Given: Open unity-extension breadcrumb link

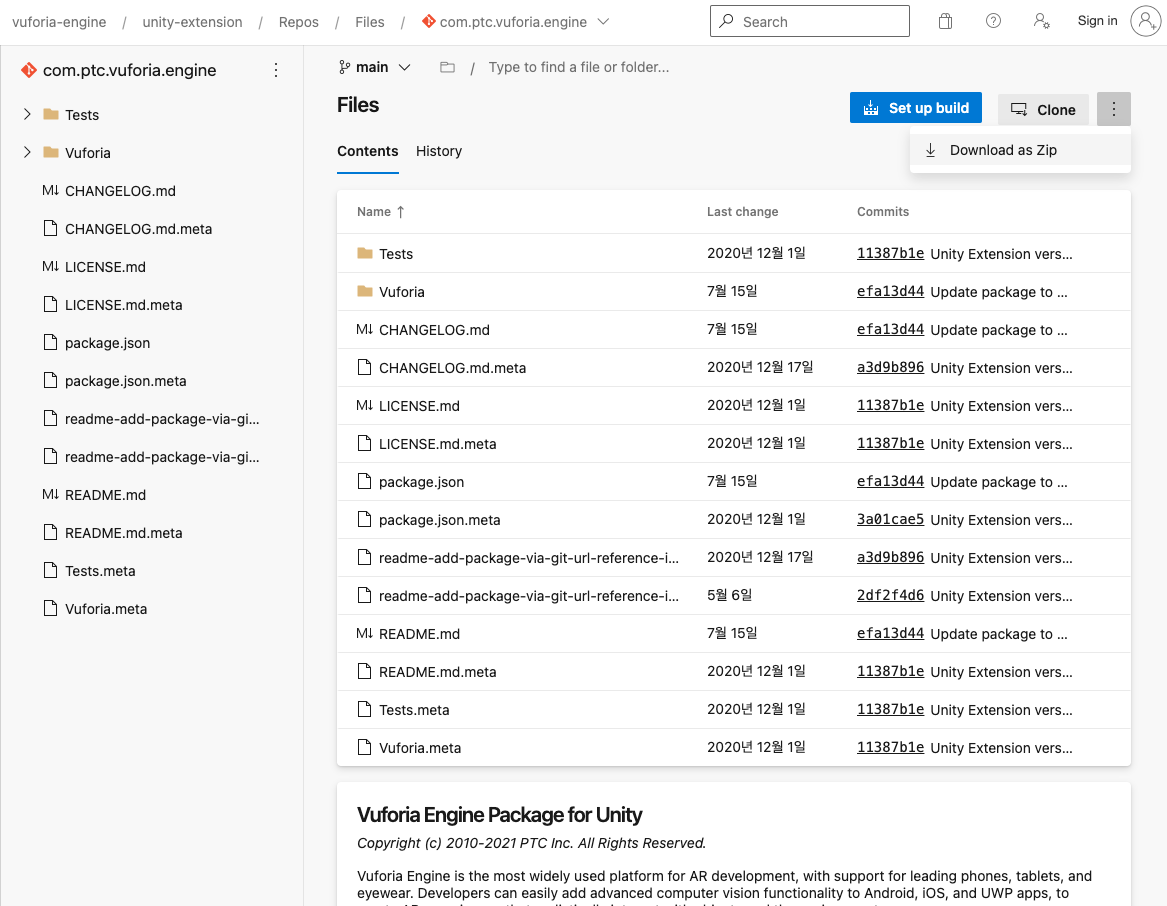Looking at the screenshot, I should point(192,22).
